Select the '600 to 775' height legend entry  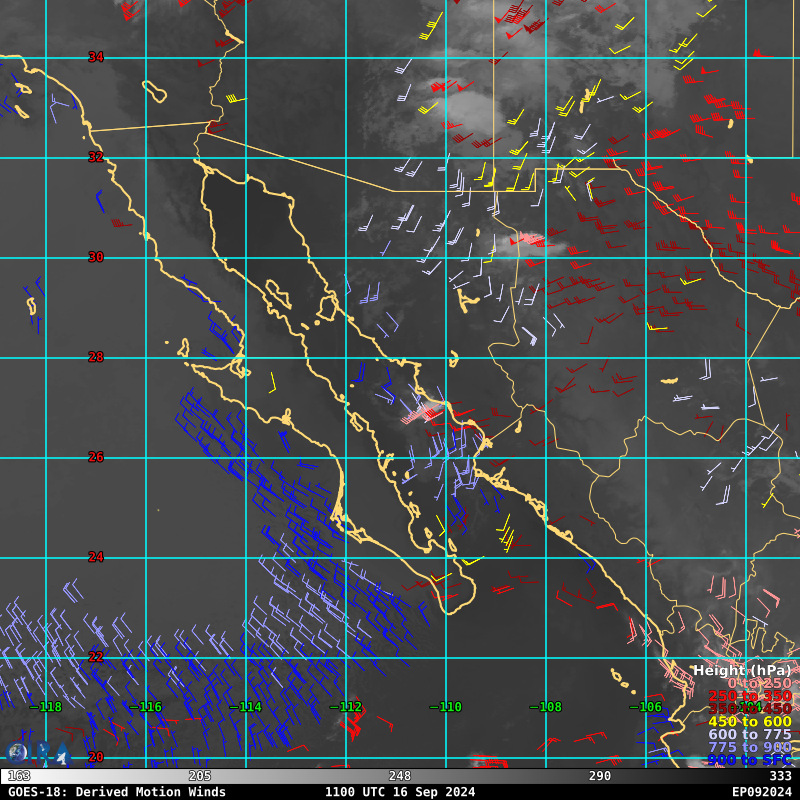coord(749,735)
